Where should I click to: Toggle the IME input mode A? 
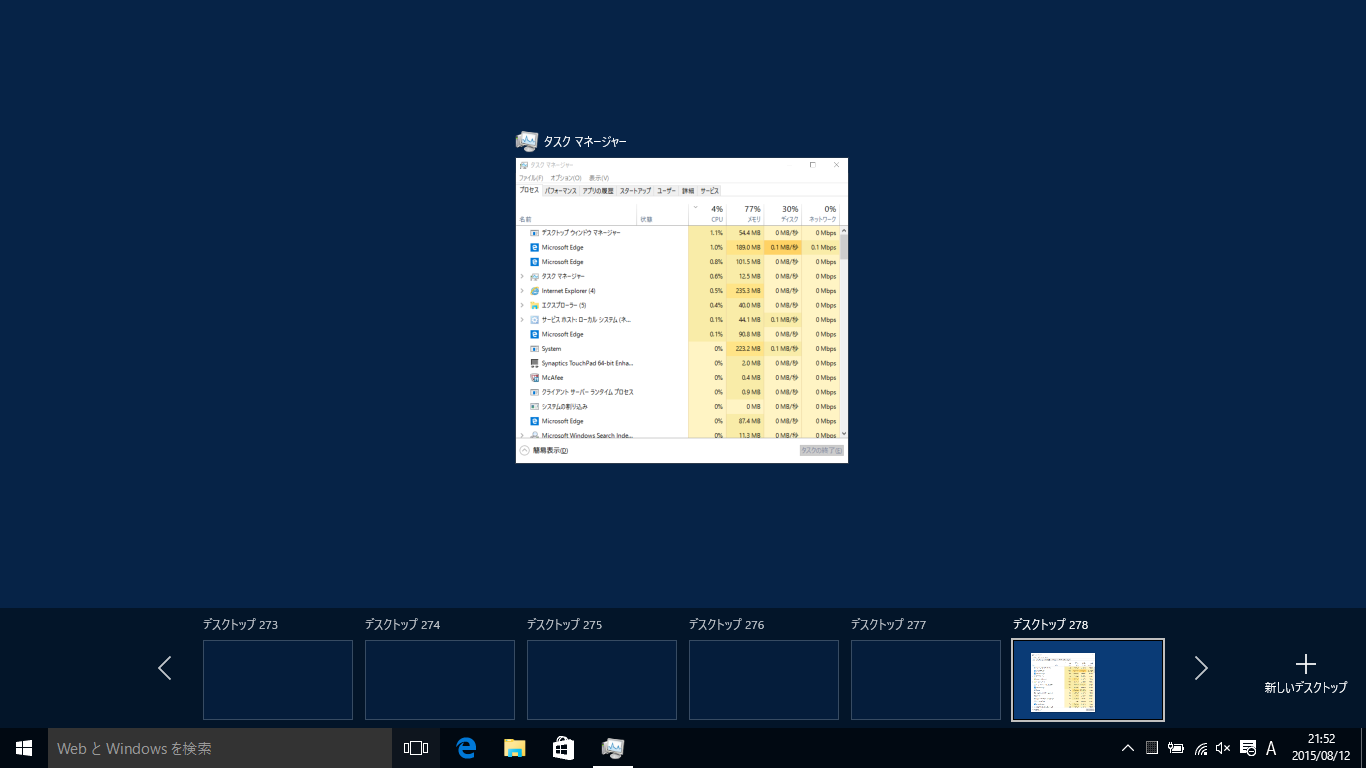coord(1271,748)
